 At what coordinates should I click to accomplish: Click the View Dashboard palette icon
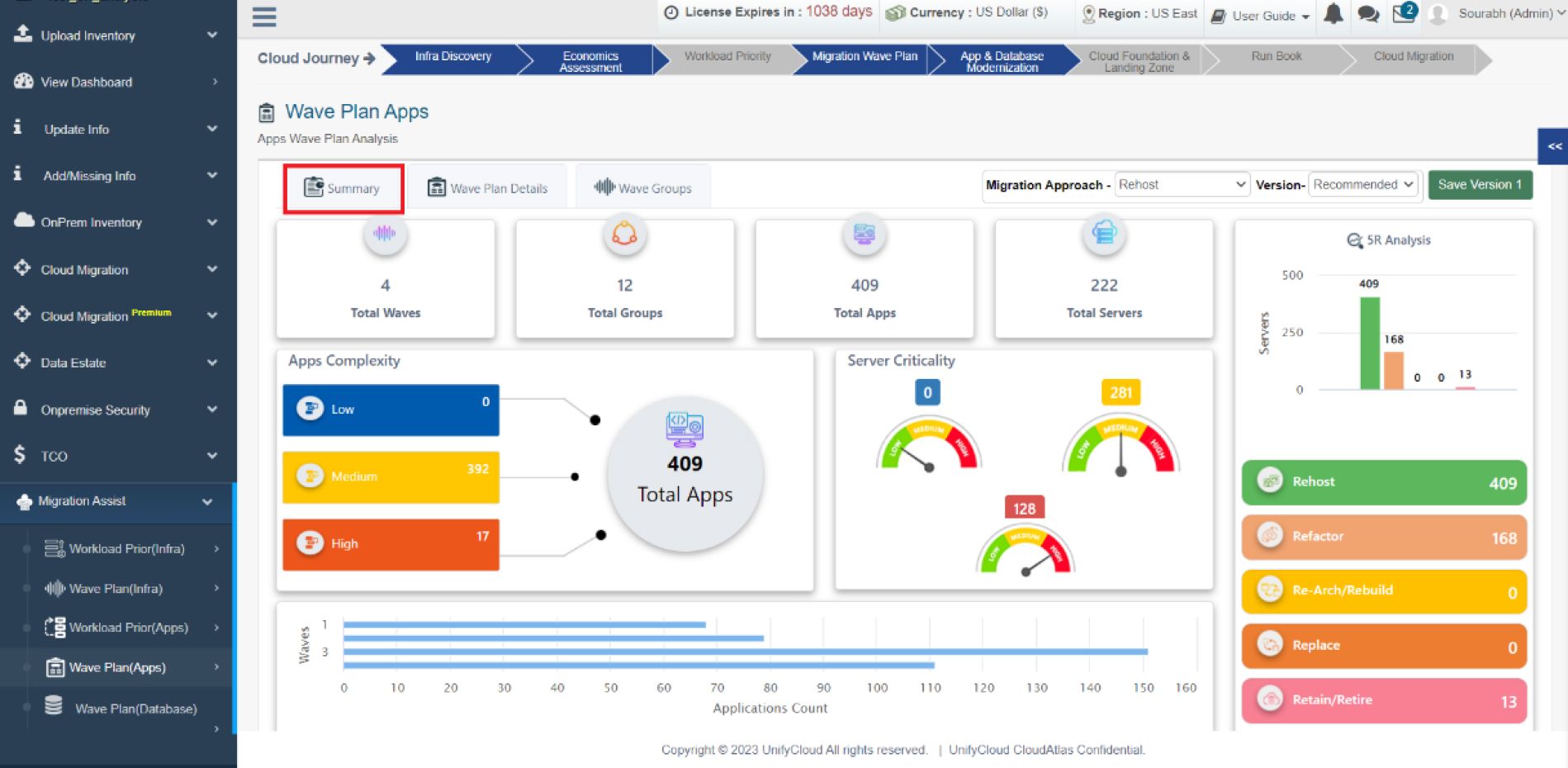(24, 81)
